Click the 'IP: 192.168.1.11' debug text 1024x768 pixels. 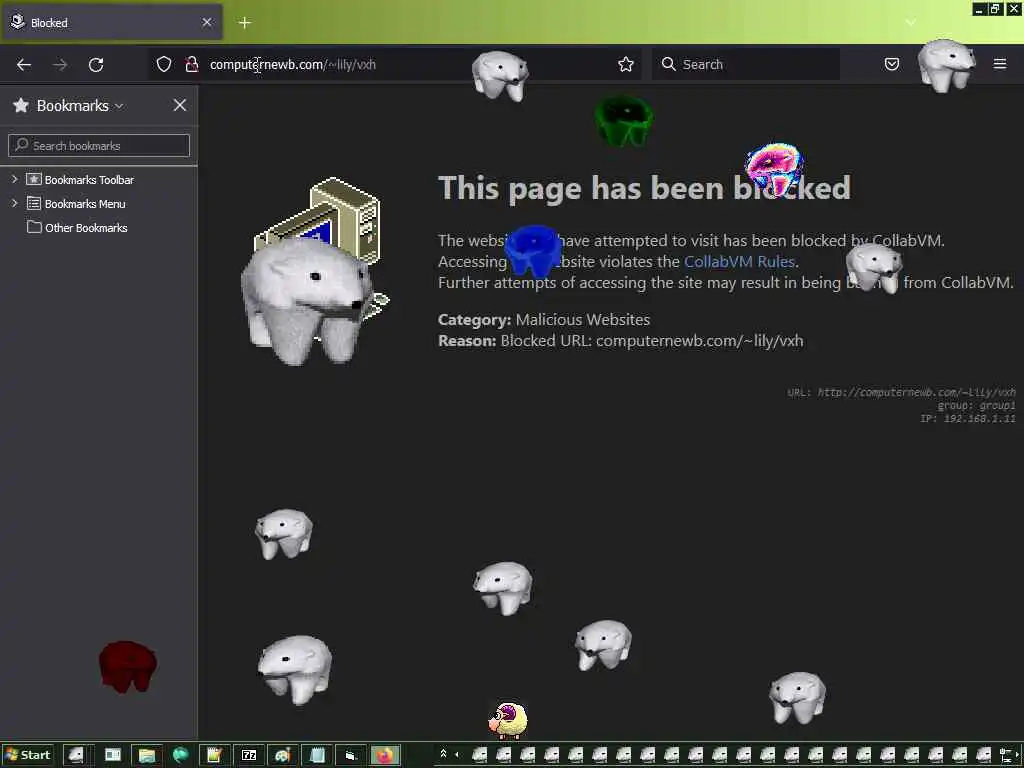click(x=967, y=419)
